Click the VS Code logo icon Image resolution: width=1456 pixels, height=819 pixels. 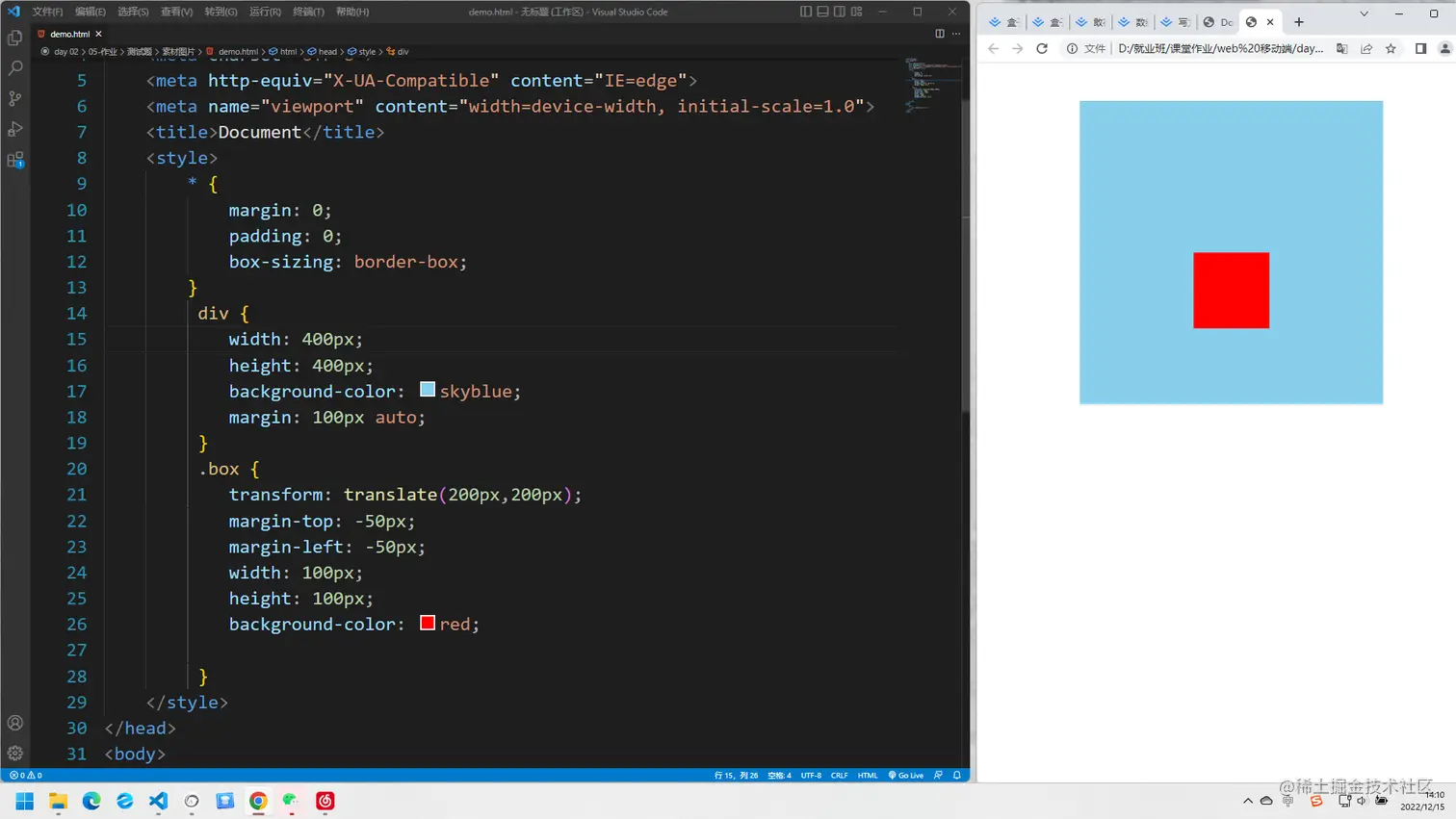click(x=13, y=12)
